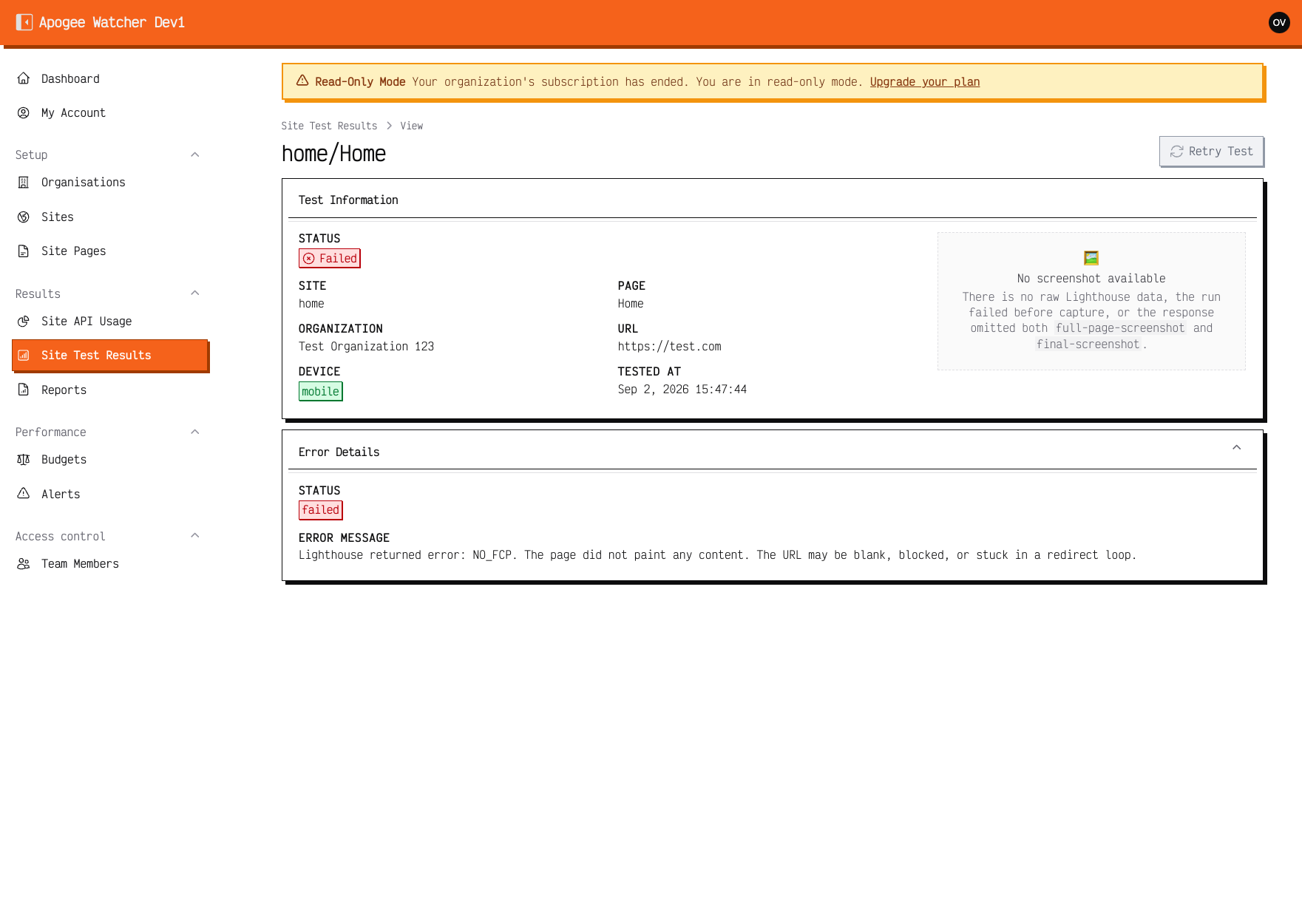Open the Organisations page
1302x924 pixels.
pyautogui.click(x=110, y=183)
